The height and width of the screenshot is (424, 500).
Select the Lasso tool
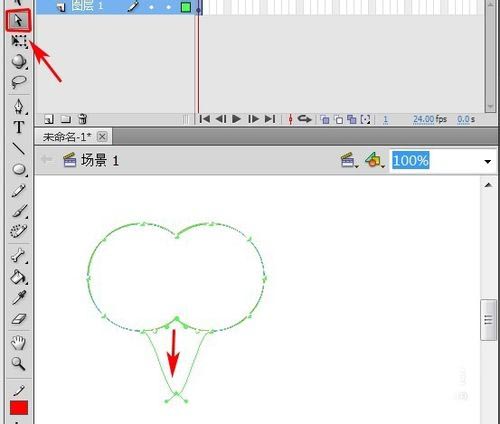coord(19,82)
